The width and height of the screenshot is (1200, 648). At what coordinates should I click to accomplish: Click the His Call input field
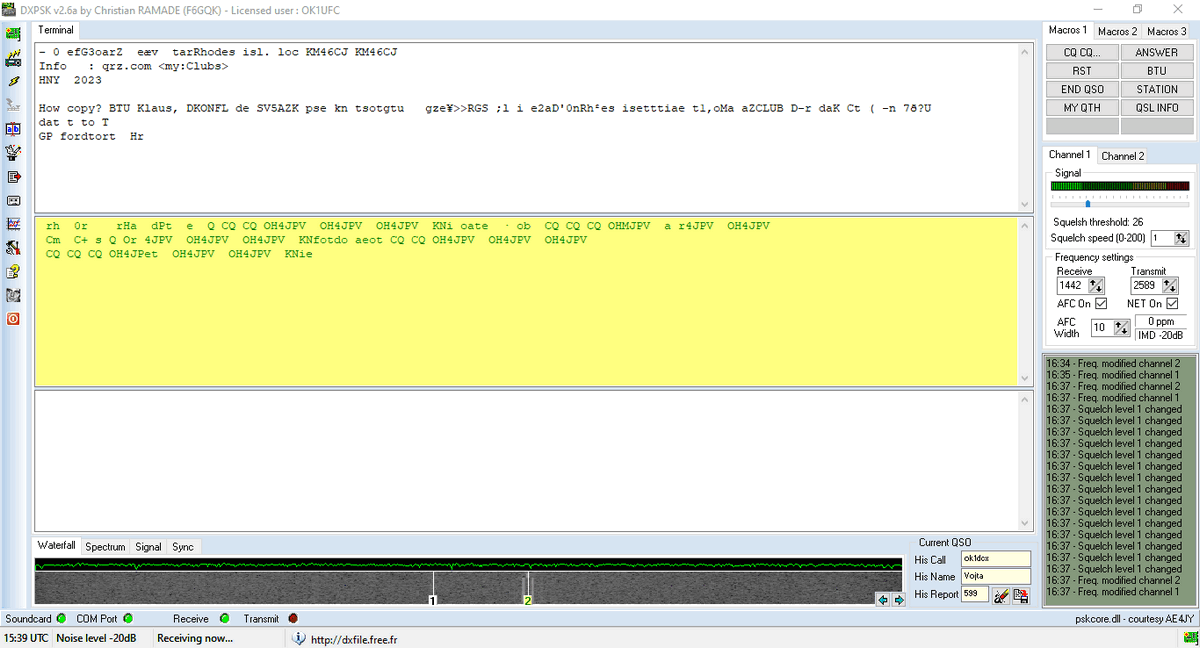click(x=994, y=559)
